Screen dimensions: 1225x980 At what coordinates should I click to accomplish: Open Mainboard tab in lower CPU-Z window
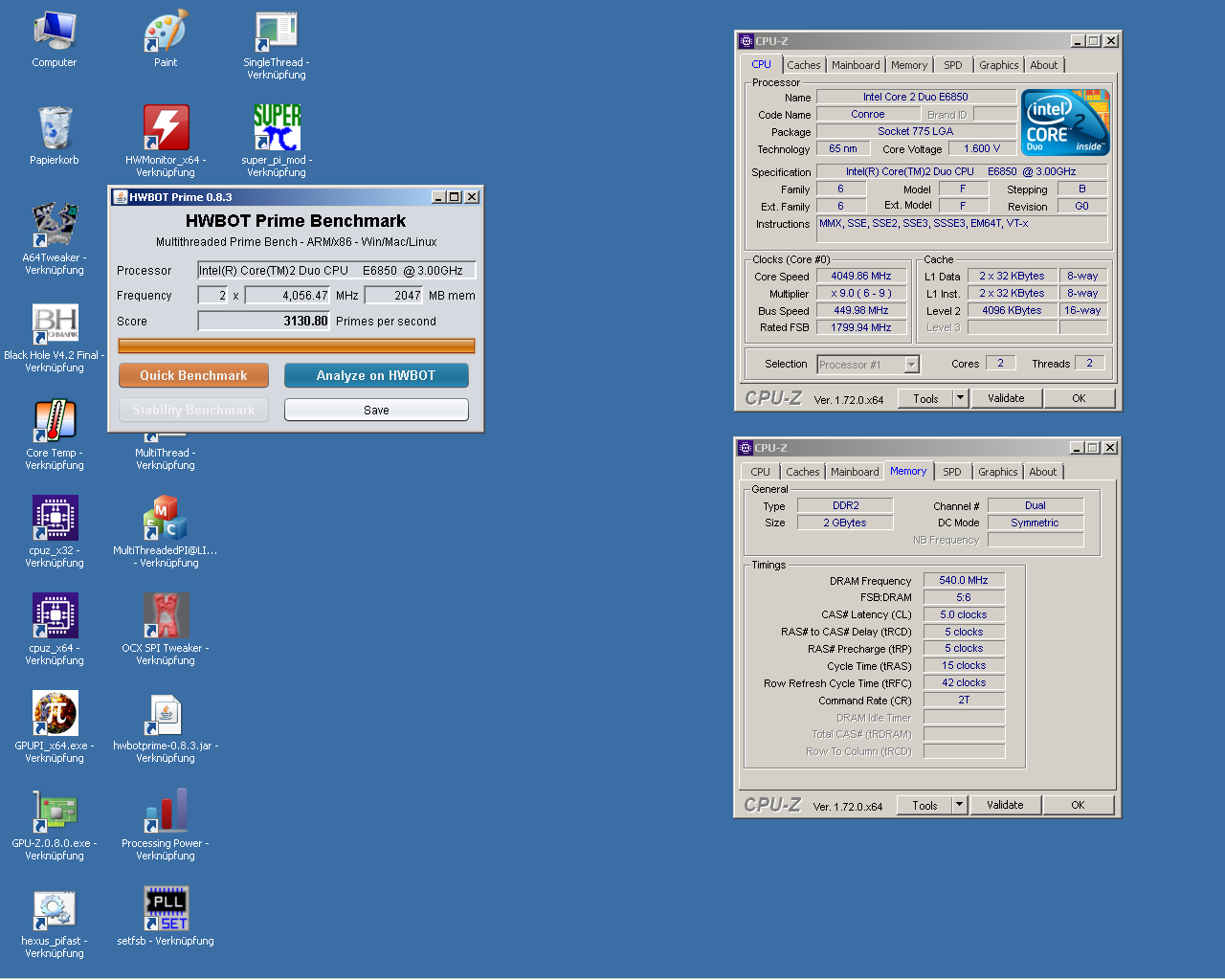[x=855, y=472]
